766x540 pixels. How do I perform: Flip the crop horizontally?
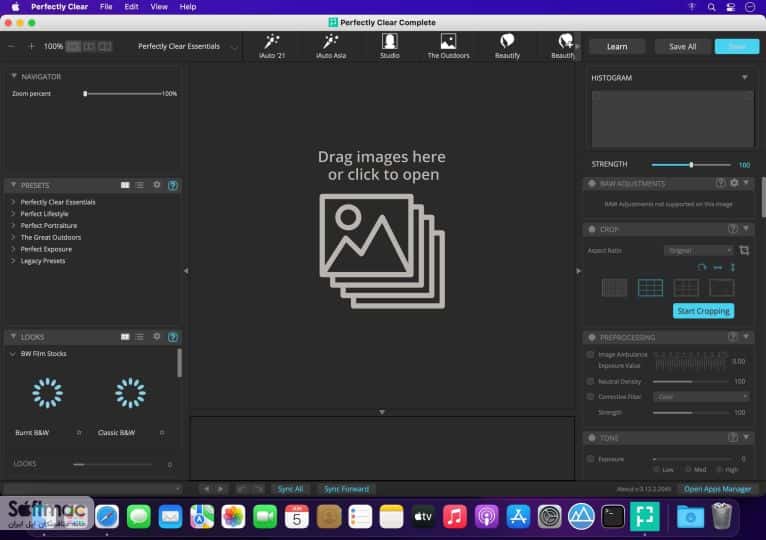coord(718,267)
